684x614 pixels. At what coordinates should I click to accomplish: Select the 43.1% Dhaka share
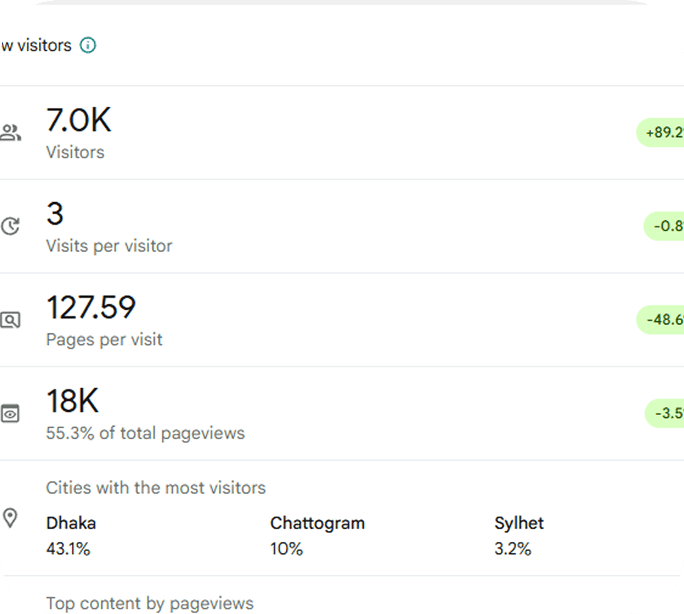click(68, 549)
